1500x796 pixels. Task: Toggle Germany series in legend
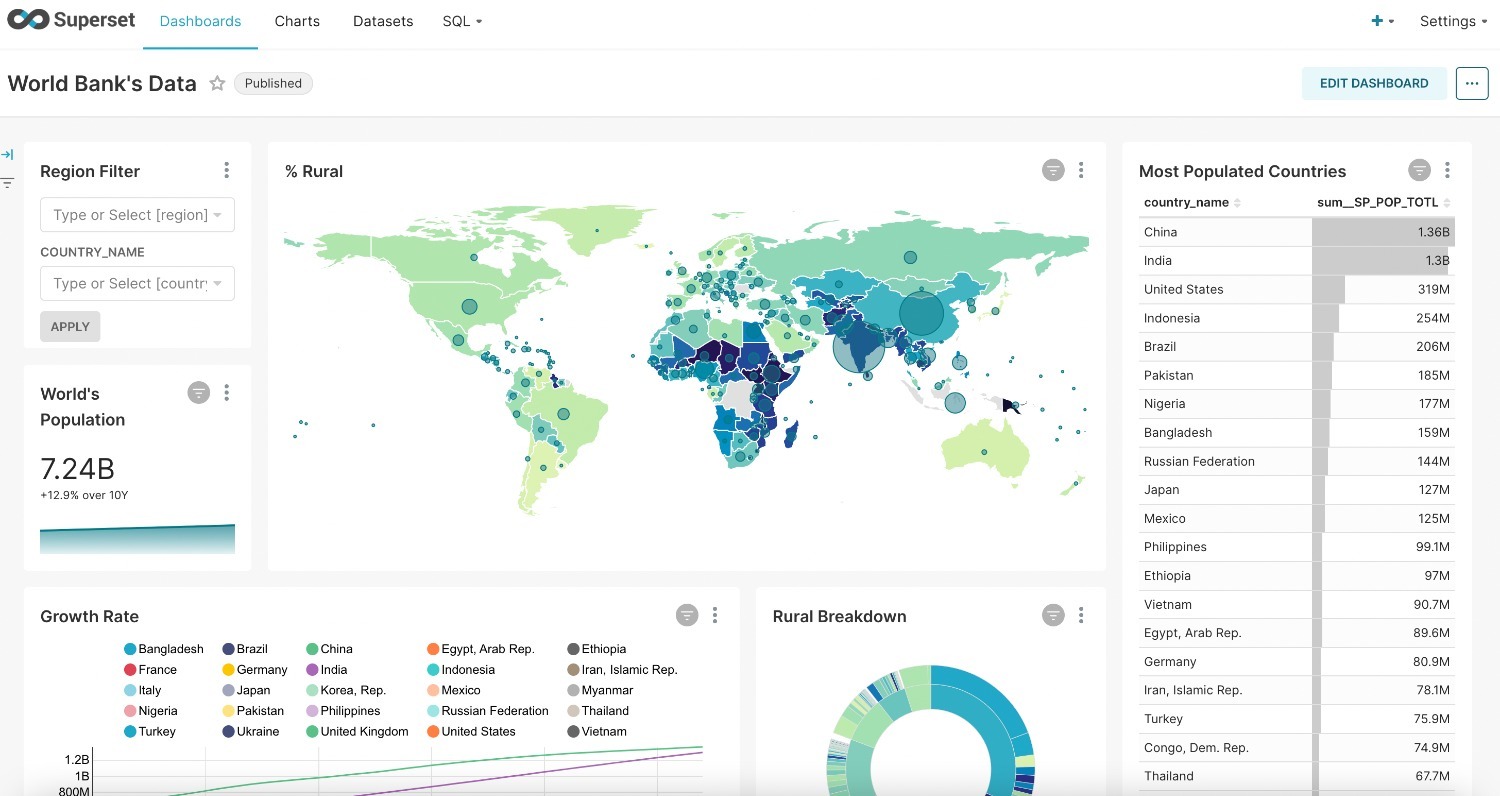[x=255, y=670]
